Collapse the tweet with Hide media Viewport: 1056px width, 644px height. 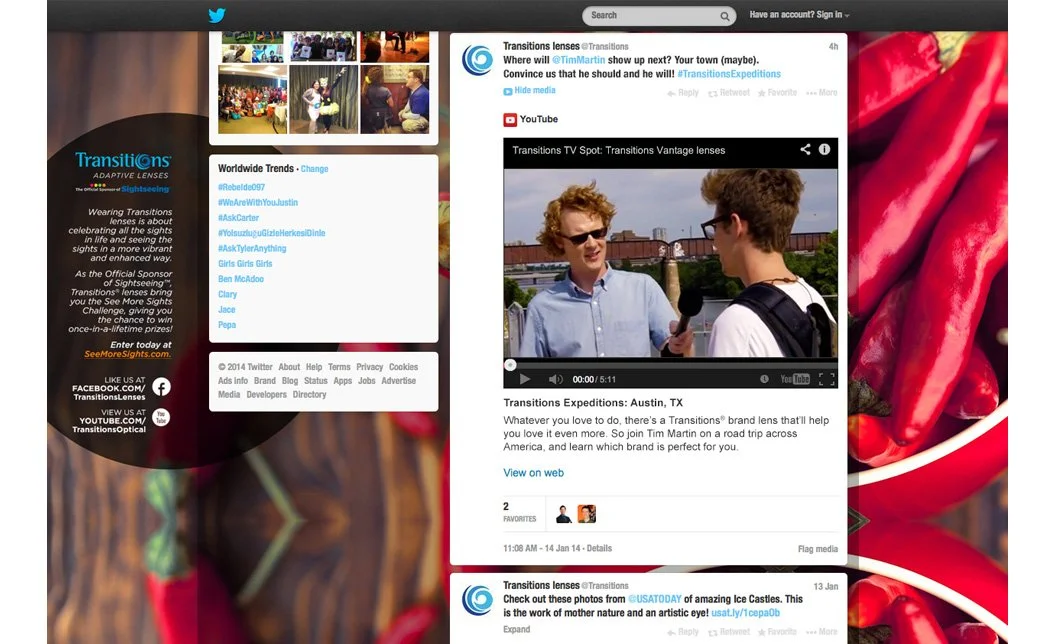(x=529, y=90)
